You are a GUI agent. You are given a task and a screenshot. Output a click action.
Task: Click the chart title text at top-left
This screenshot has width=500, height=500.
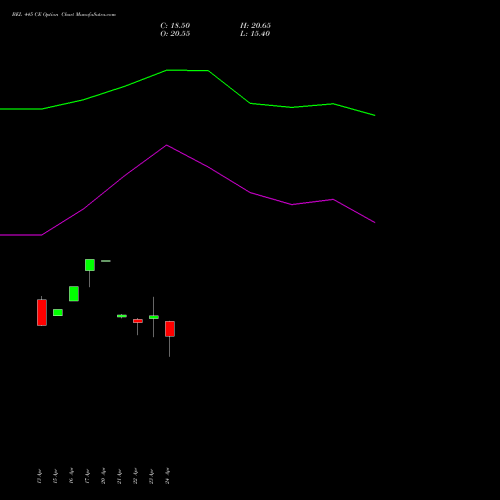tap(64, 15)
